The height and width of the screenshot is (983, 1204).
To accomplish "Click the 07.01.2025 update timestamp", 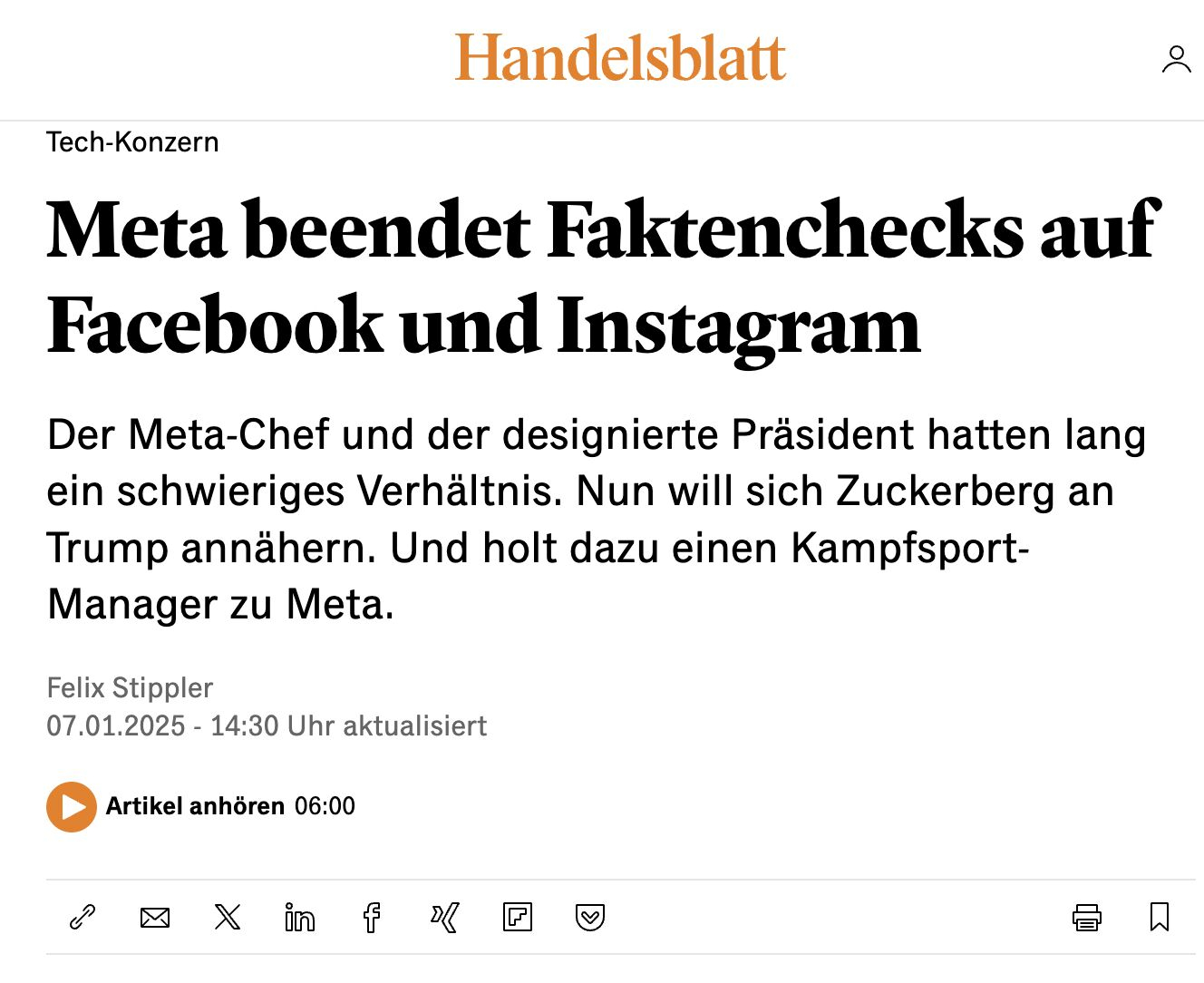I will (x=267, y=726).
